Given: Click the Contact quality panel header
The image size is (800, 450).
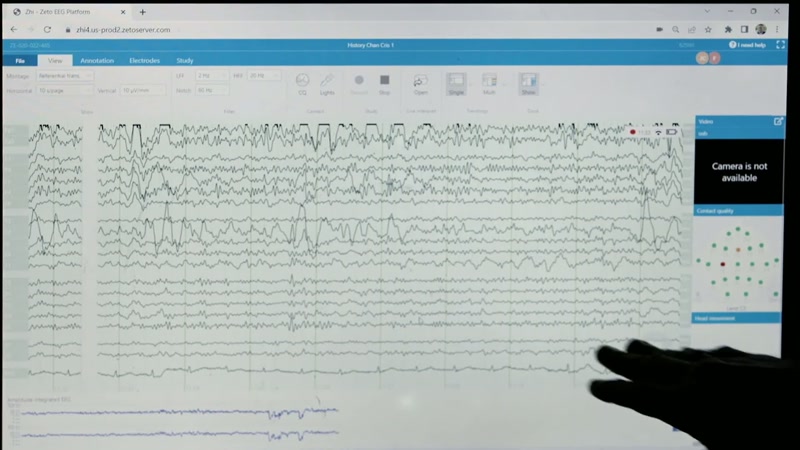Looking at the screenshot, I should (738, 211).
